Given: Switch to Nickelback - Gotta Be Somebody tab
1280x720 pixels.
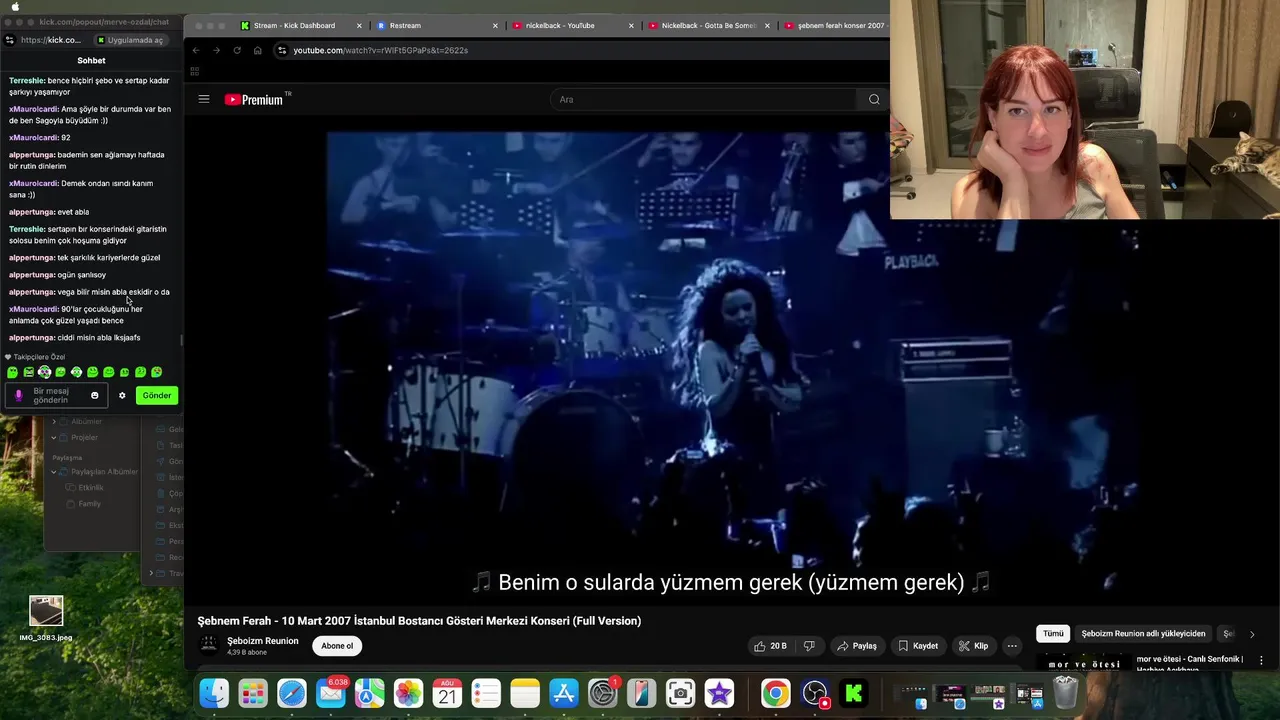Looking at the screenshot, I should pos(708,26).
